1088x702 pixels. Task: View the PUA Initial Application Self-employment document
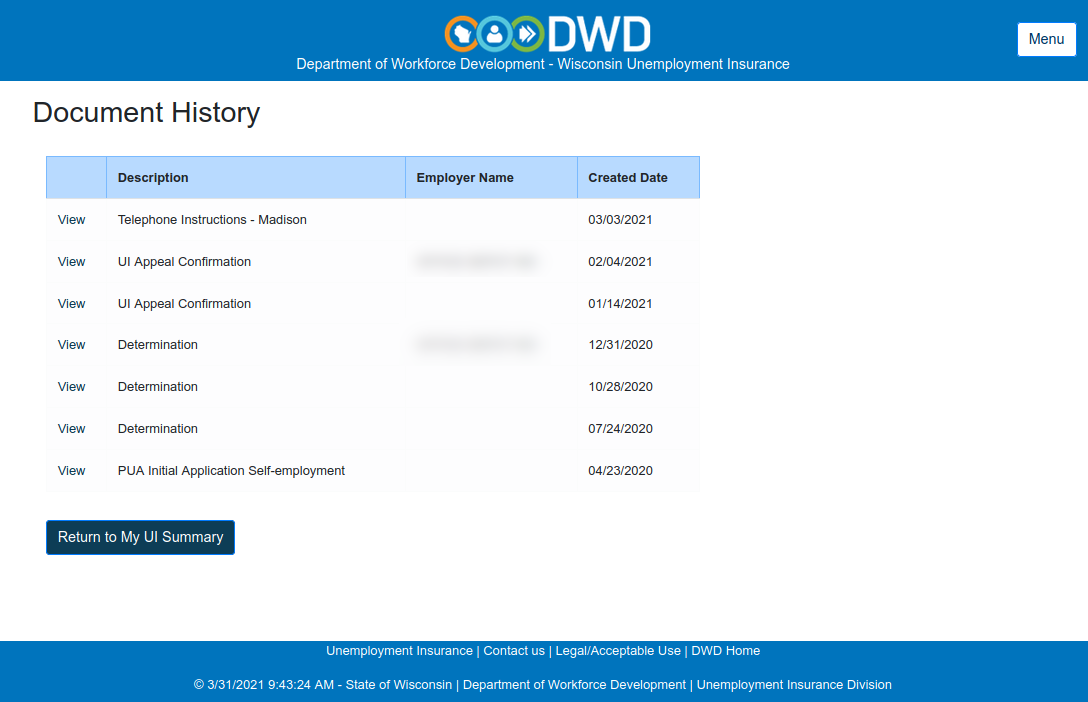point(71,471)
